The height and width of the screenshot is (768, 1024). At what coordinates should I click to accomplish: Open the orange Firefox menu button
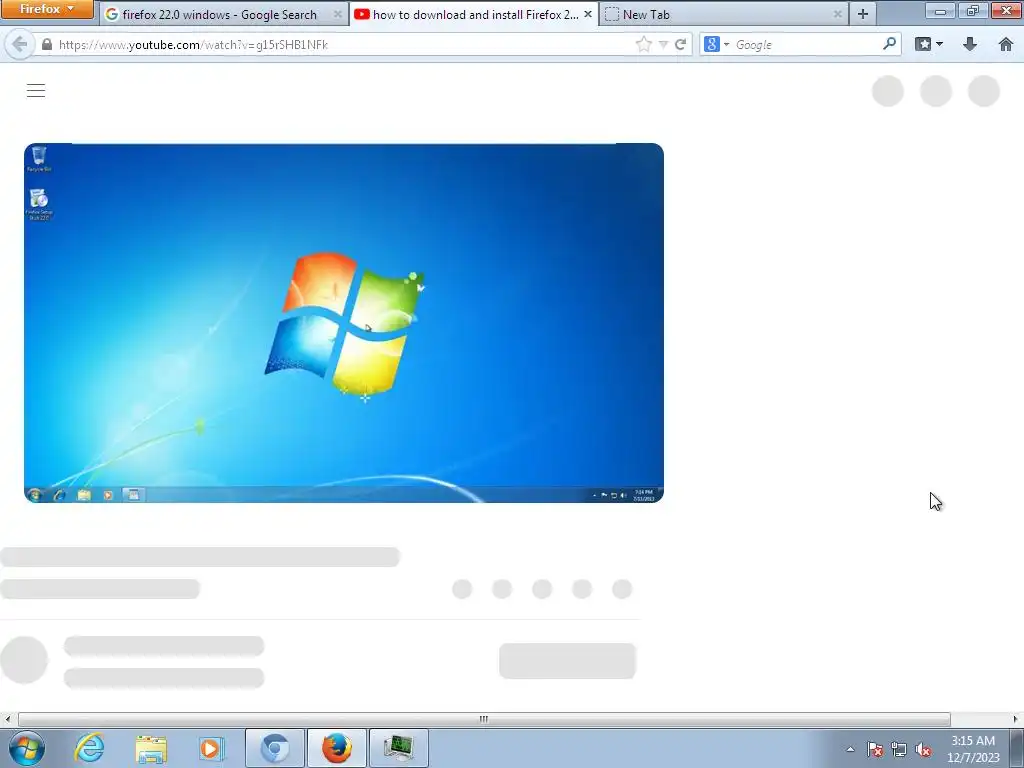[x=47, y=9]
